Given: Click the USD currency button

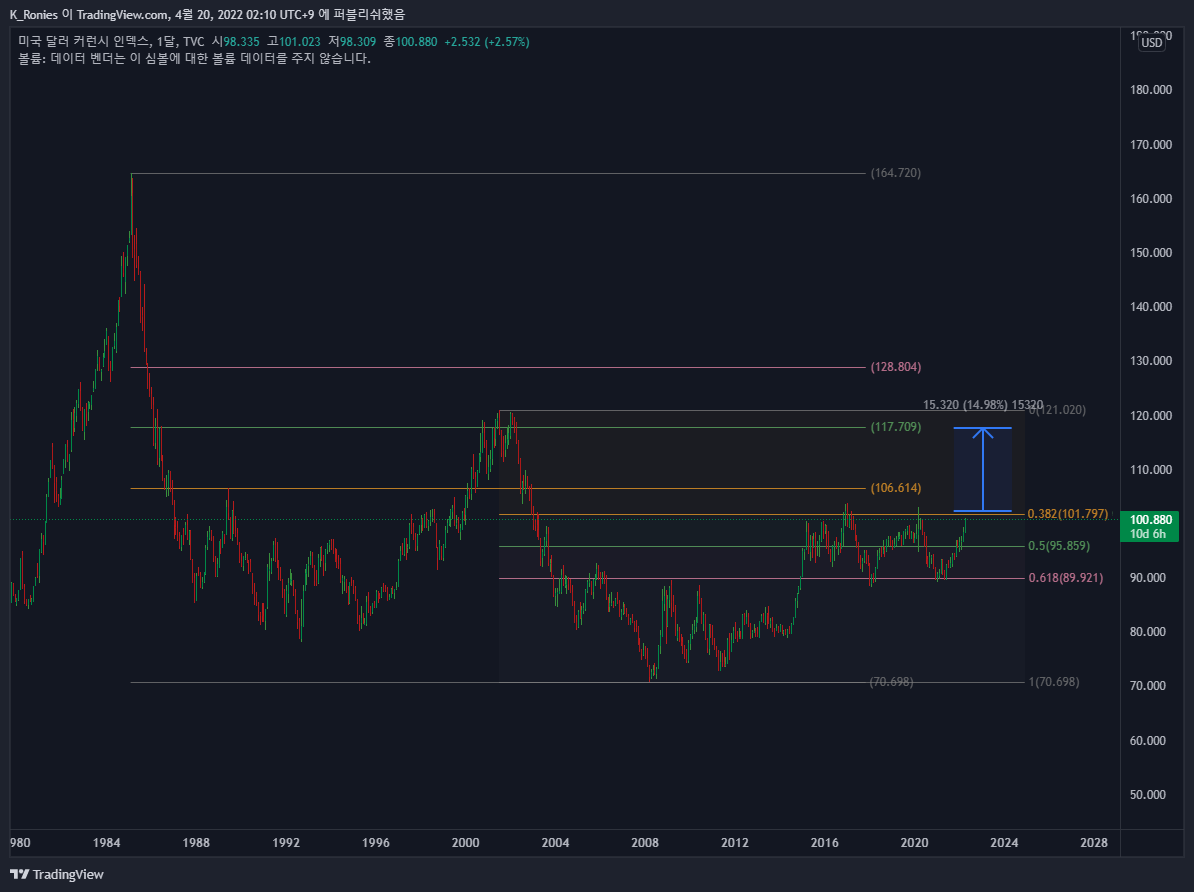Looking at the screenshot, I should [1151, 43].
